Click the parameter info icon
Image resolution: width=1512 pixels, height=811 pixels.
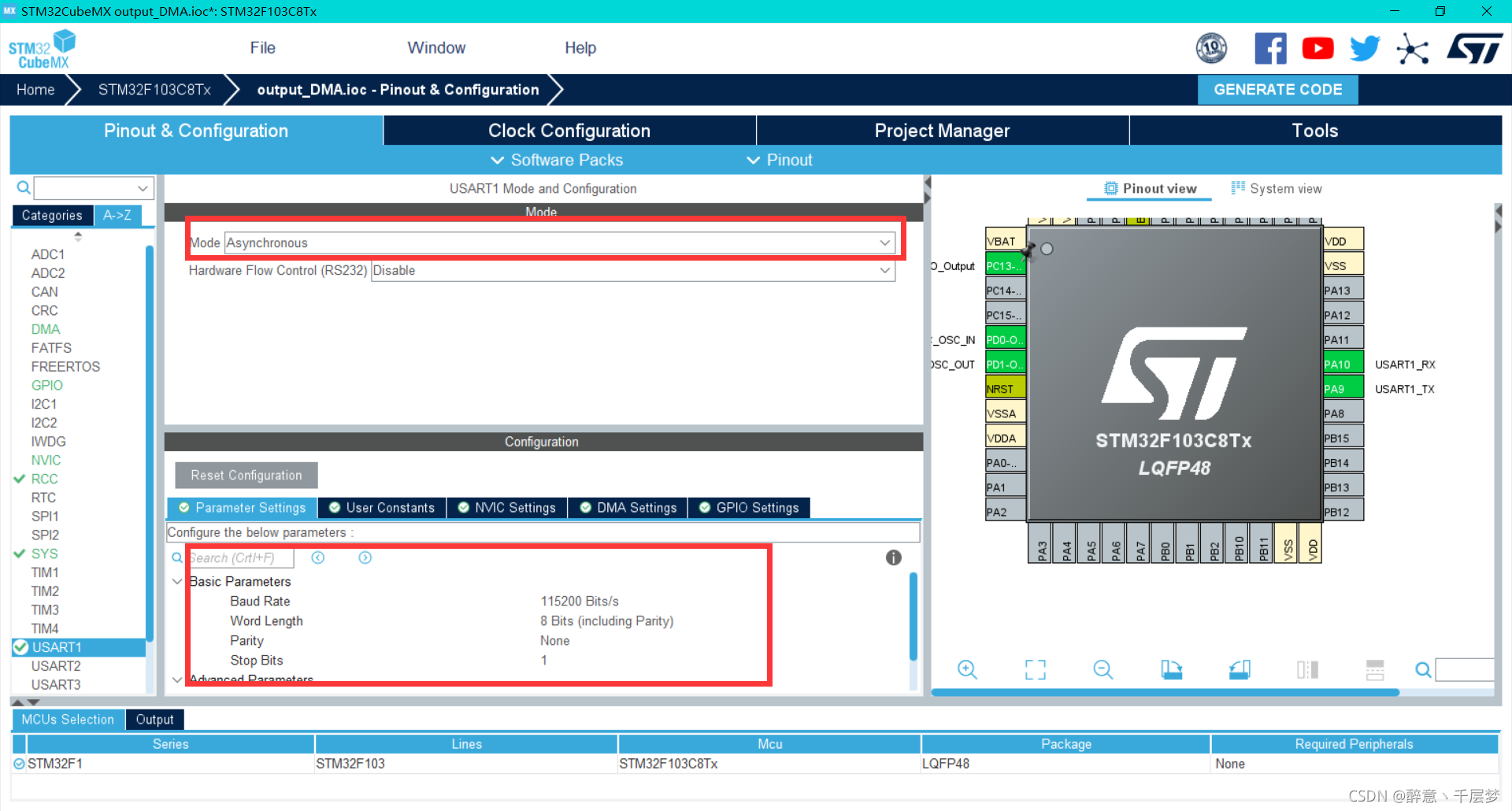click(893, 557)
